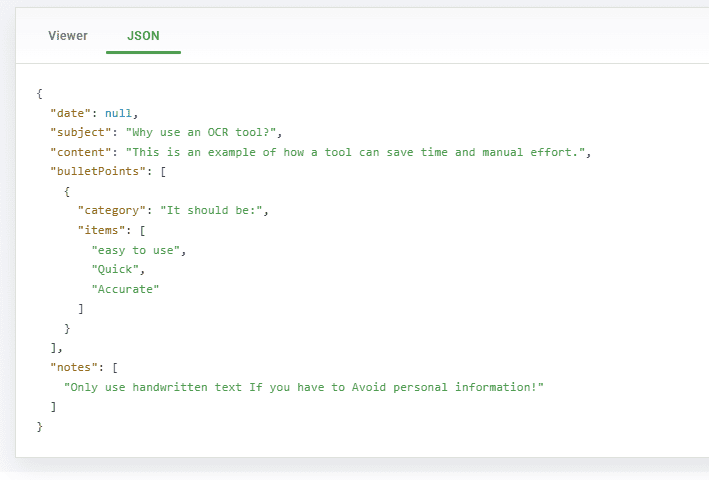Screen dimensions: 709x480
Task: Click the "Why use an OCR tool?" string
Action: [204, 132]
